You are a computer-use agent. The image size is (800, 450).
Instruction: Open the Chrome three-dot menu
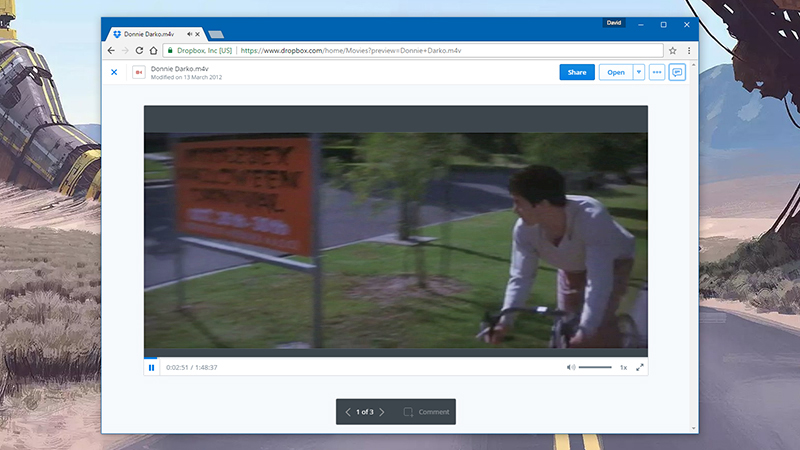coord(689,51)
